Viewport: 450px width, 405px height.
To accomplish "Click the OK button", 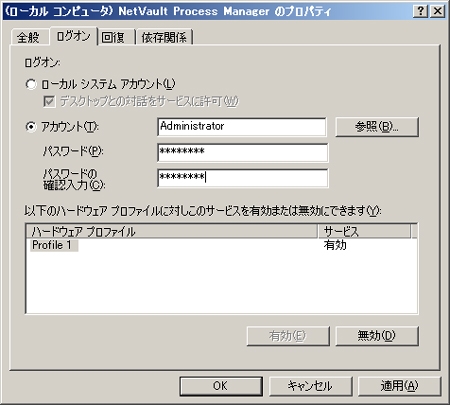I will [x=221, y=386].
